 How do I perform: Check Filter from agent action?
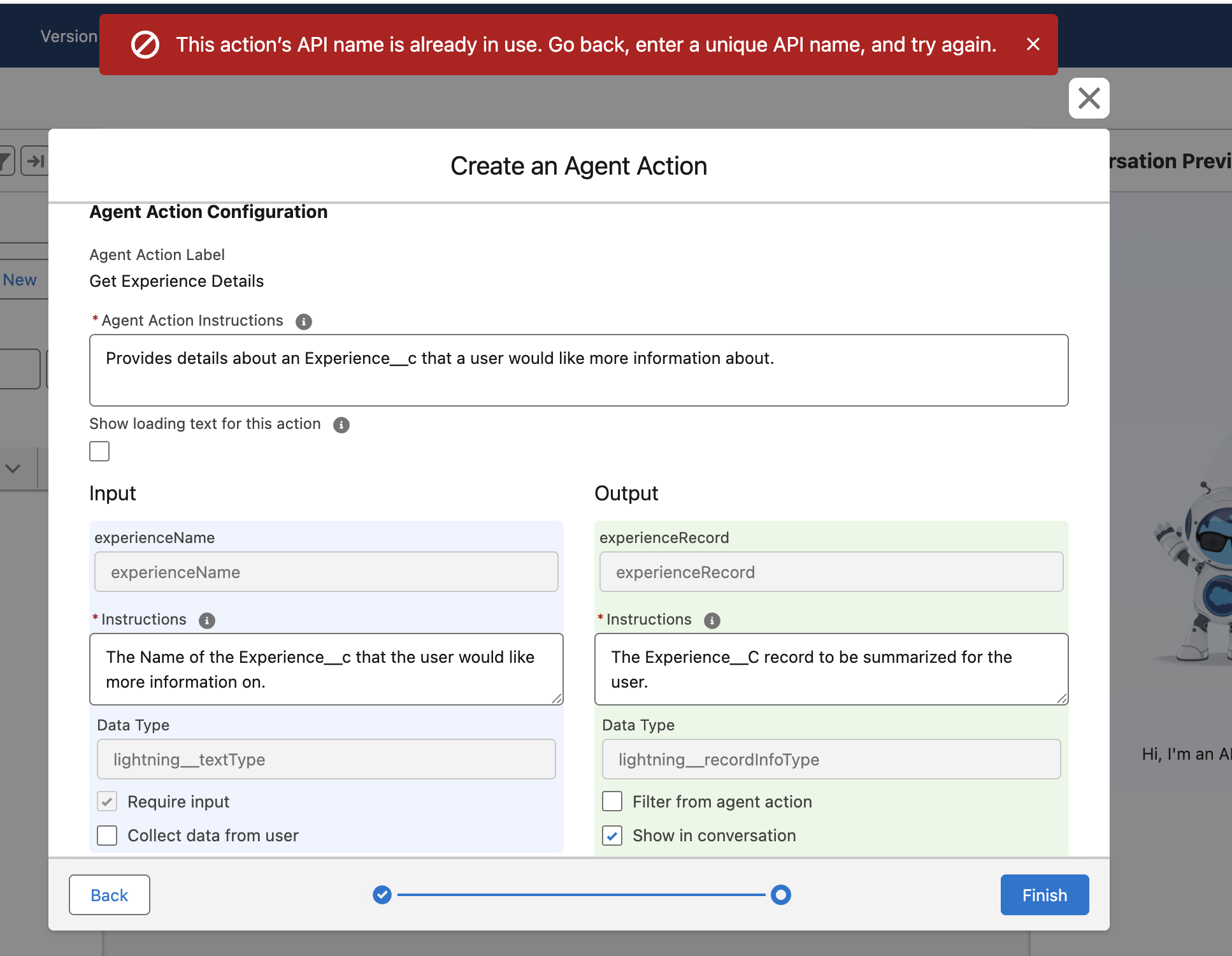[612, 801]
